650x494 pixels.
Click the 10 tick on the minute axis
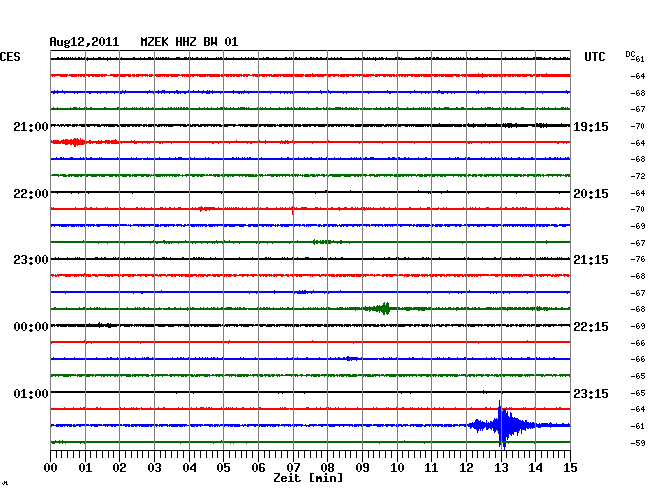pos(396,467)
